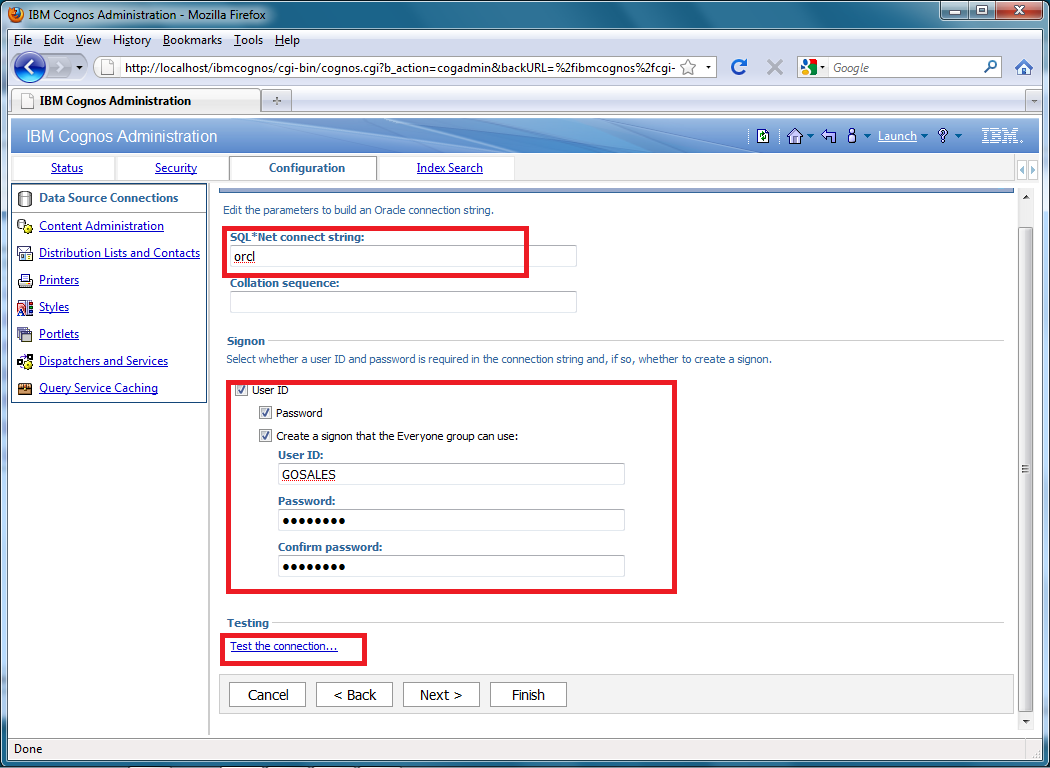
Task: Click the Cancel button
Action: click(x=268, y=695)
